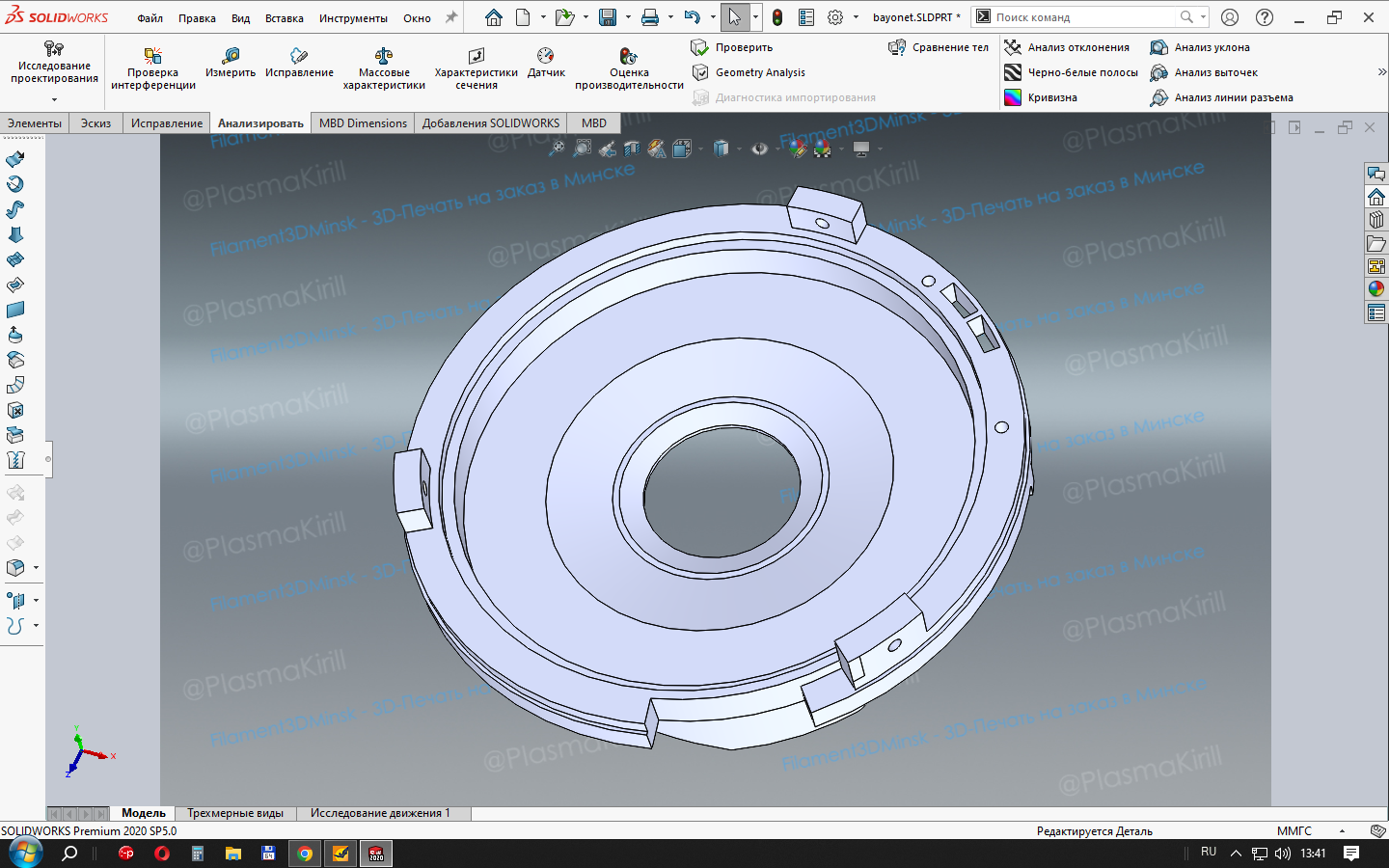Open Исследование движения 1 bottom tab
The height and width of the screenshot is (868, 1389).
coord(380,813)
